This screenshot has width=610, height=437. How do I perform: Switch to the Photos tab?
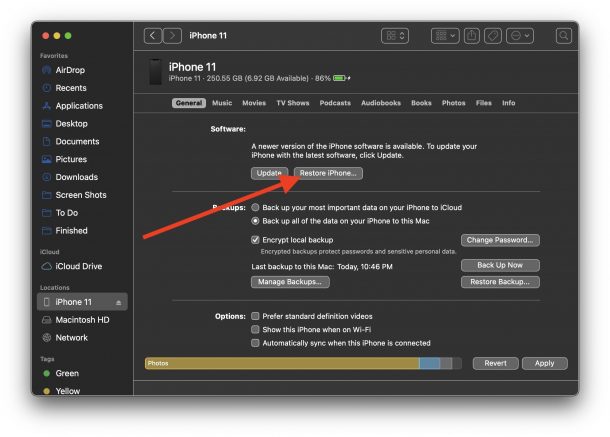pos(454,103)
